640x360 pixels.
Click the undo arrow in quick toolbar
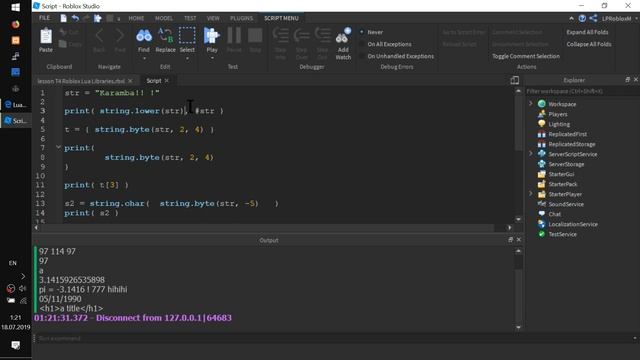pyautogui.click(x=75, y=18)
